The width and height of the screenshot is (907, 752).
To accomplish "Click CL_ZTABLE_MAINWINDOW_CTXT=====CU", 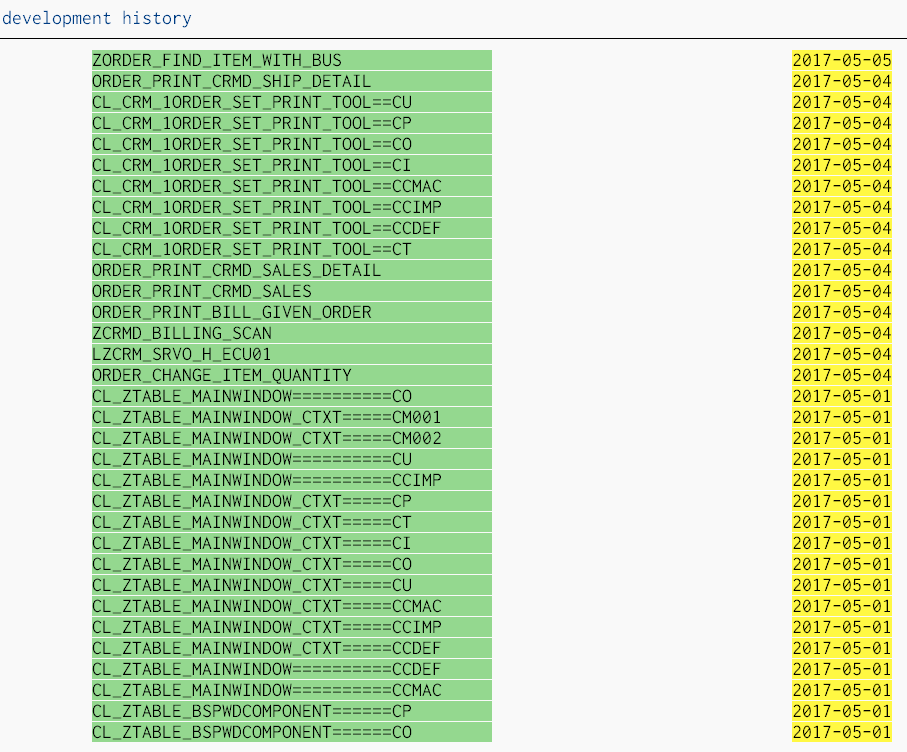I will (292, 585).
